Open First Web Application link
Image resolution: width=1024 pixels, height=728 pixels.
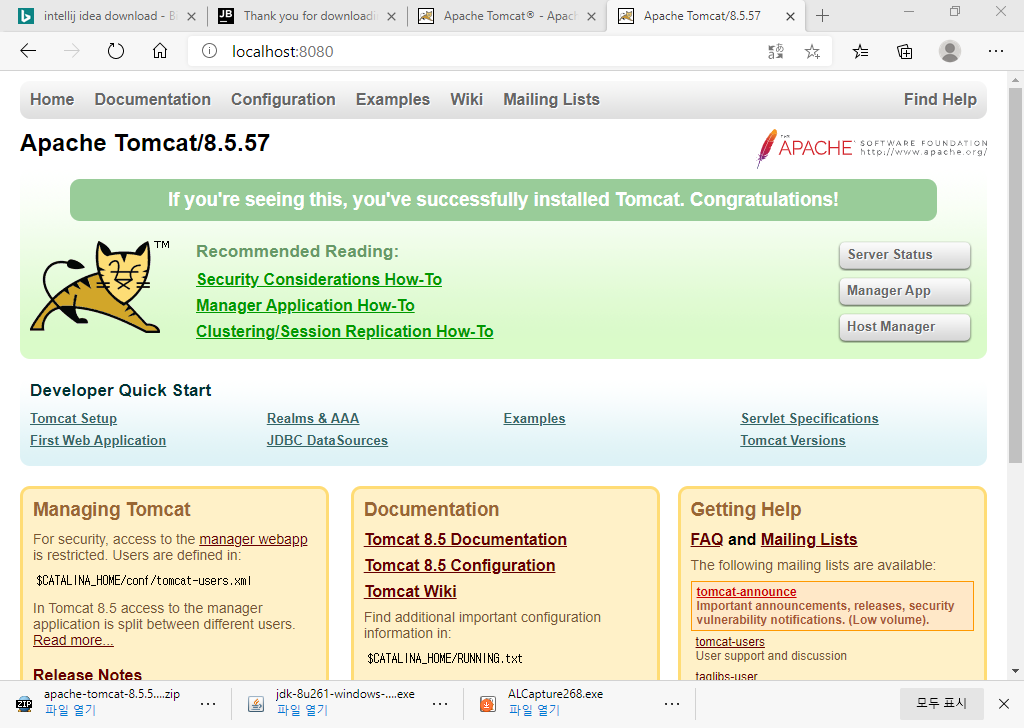[98, 441]
